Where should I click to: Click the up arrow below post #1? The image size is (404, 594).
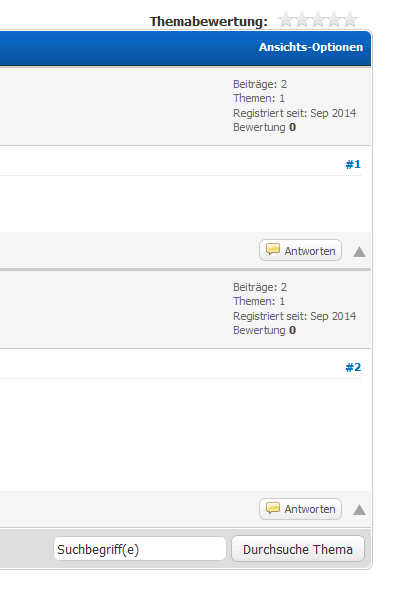(359, 252)
